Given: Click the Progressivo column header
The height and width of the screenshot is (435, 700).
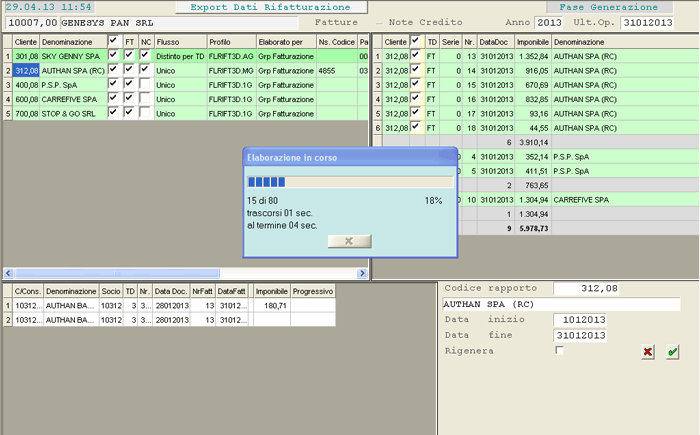Looking at the screenshot, I should click(312, 291).
